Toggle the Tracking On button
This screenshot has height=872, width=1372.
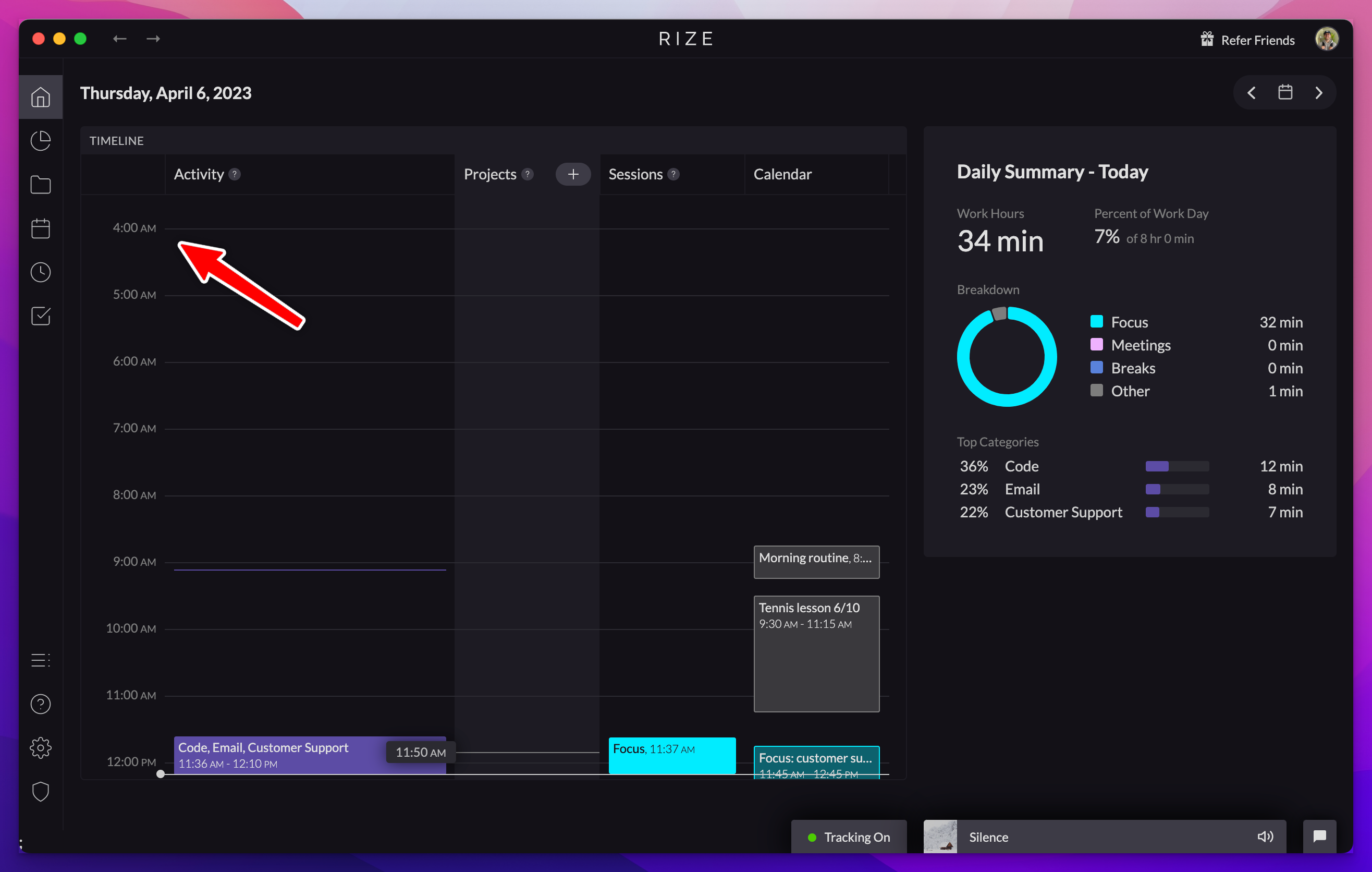tap(849, 837)
